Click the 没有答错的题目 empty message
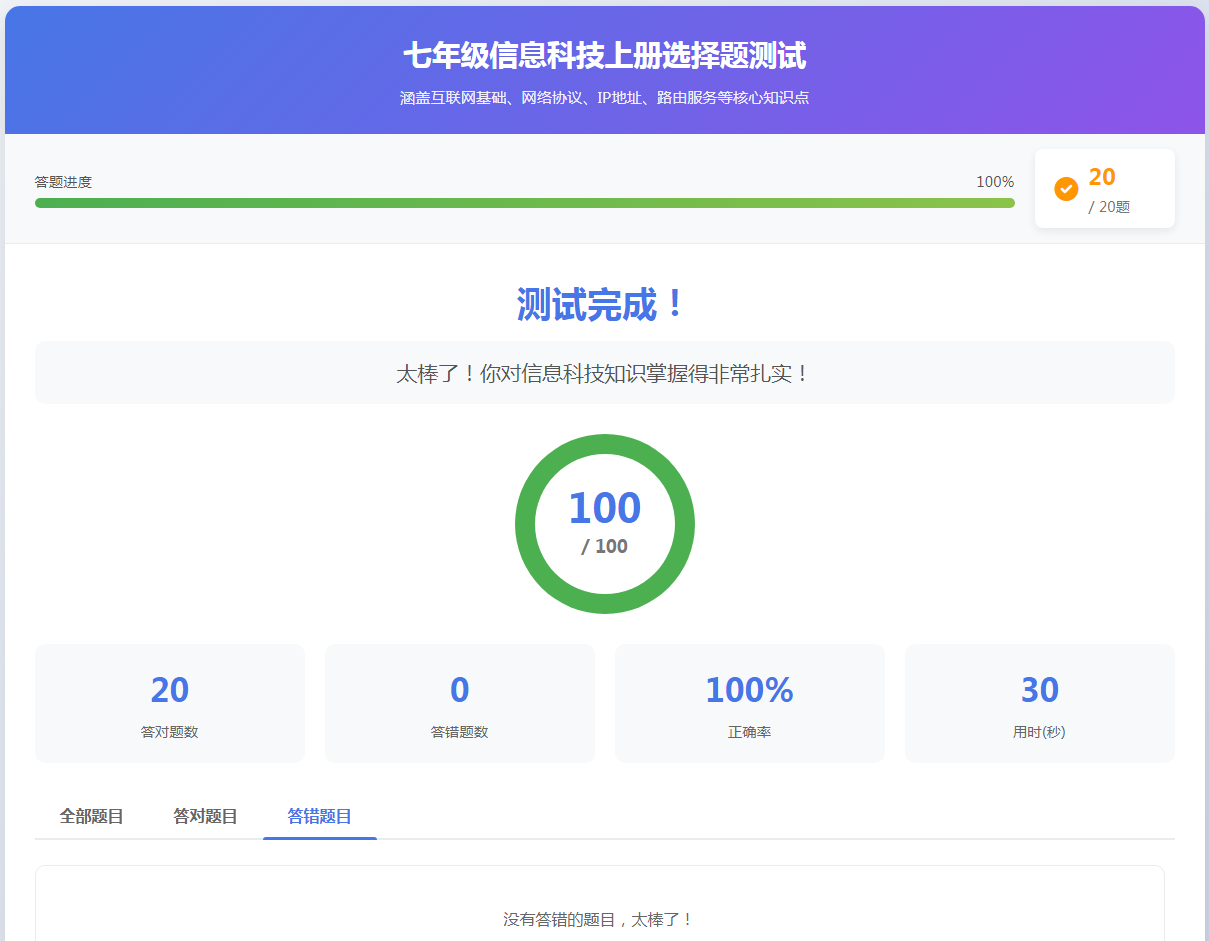This screenshot has width=1209, height=941. 598,919
